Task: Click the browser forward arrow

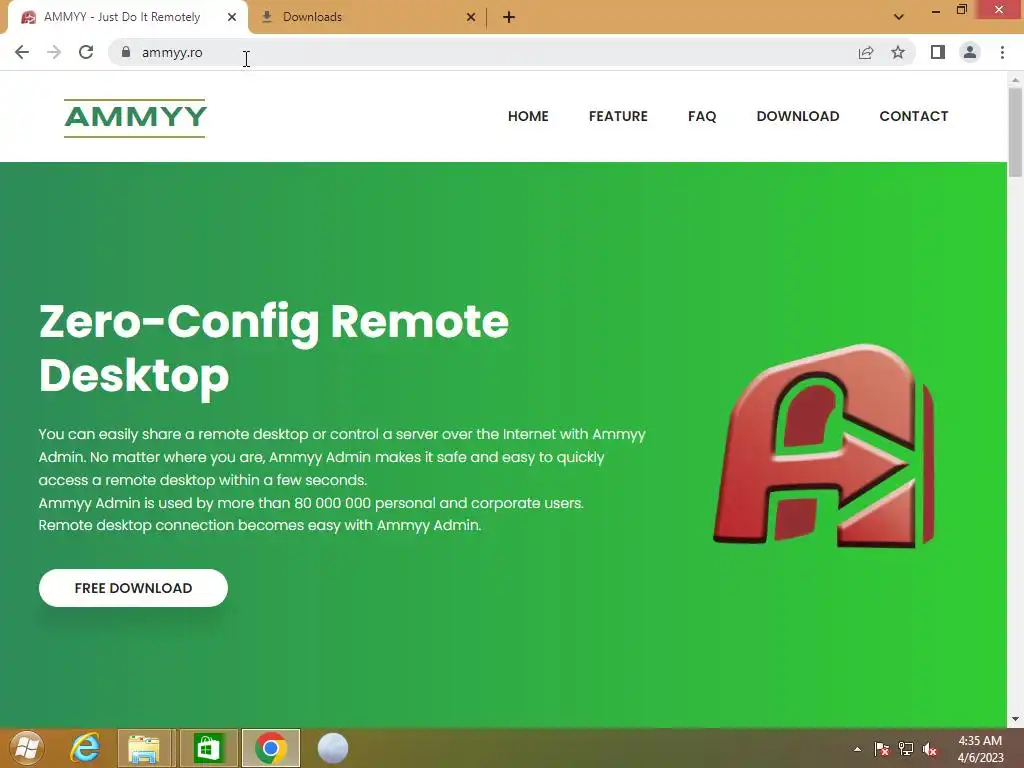Action: click(x=54, y=52)
